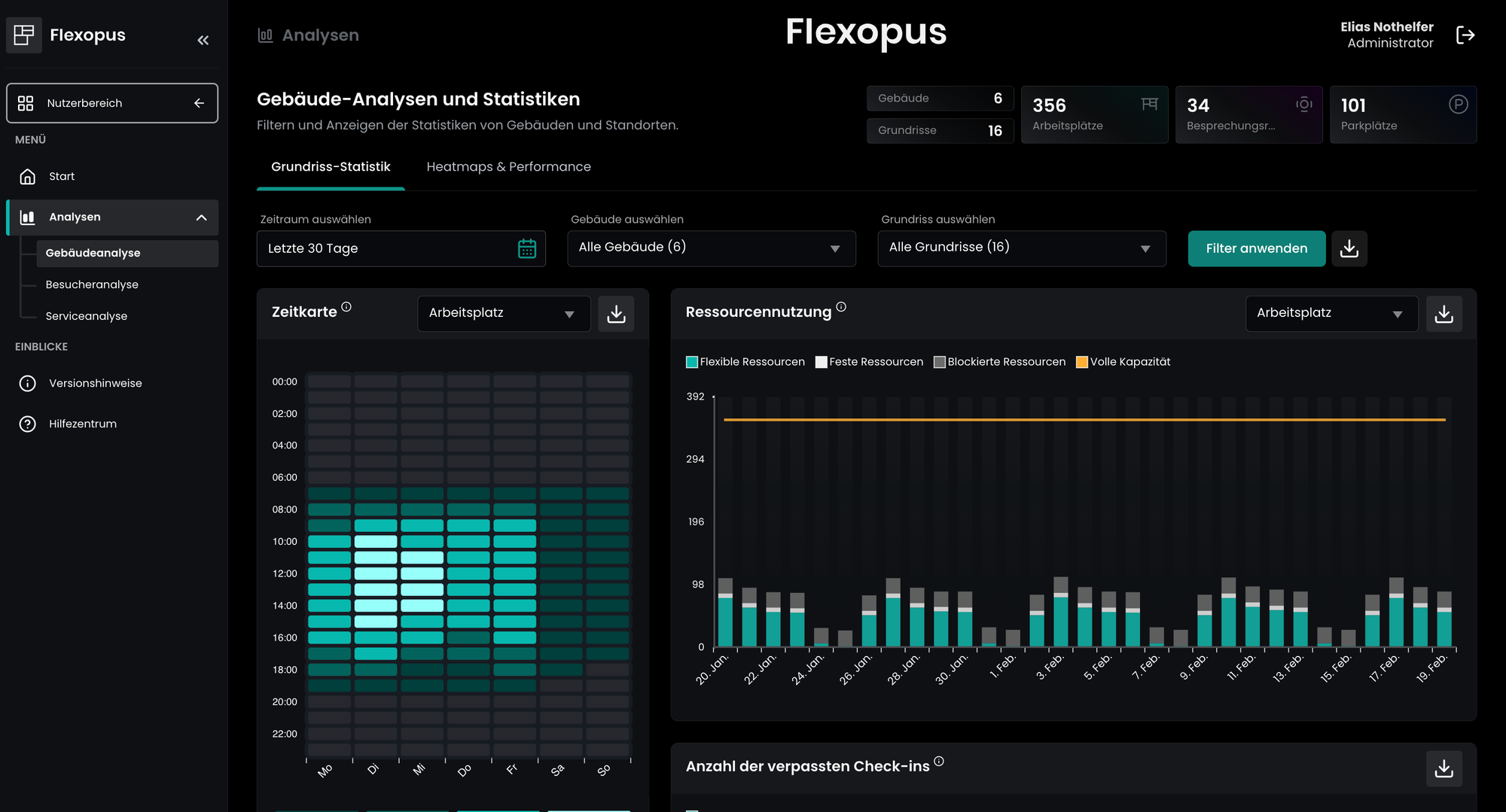Open the calendar icon in Zeitraum field
Image resolution: width=1506 pixels, height=812 pixels.
[x=527, y=248]
